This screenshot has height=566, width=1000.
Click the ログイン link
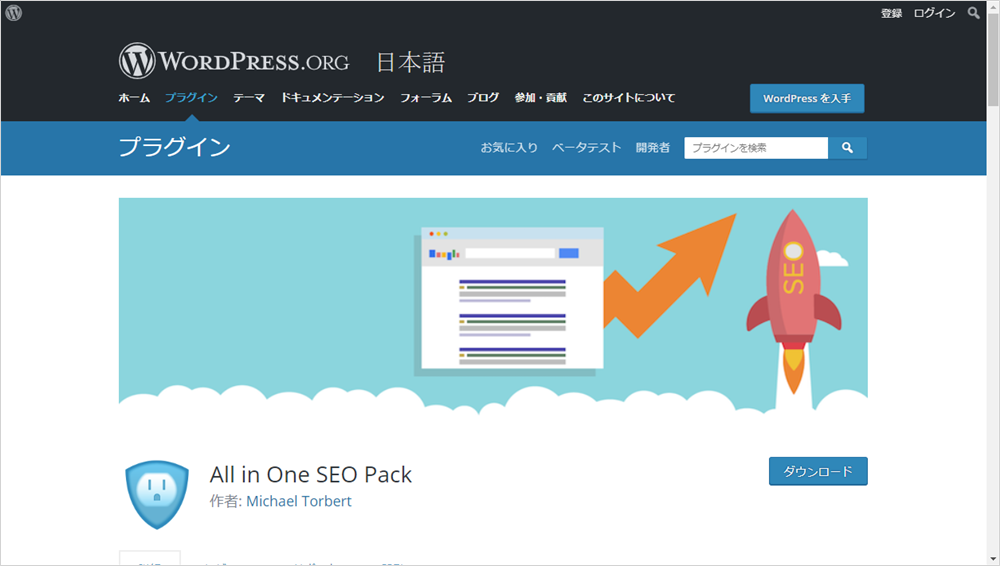tap(934, 13)
